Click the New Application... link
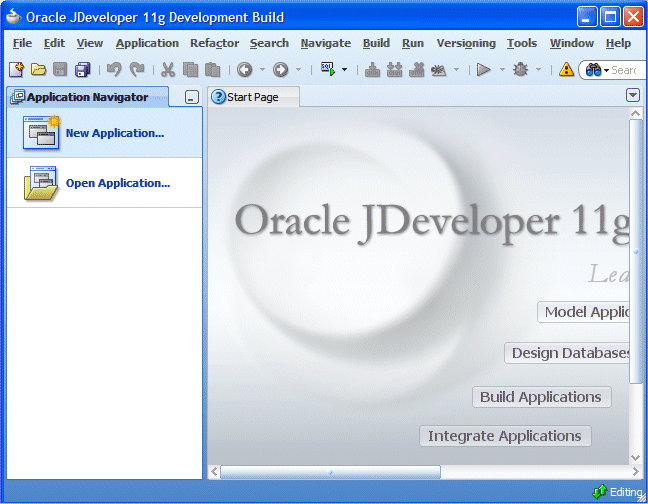648x504 pixels. pyautogui.click(x=115, y=133)
